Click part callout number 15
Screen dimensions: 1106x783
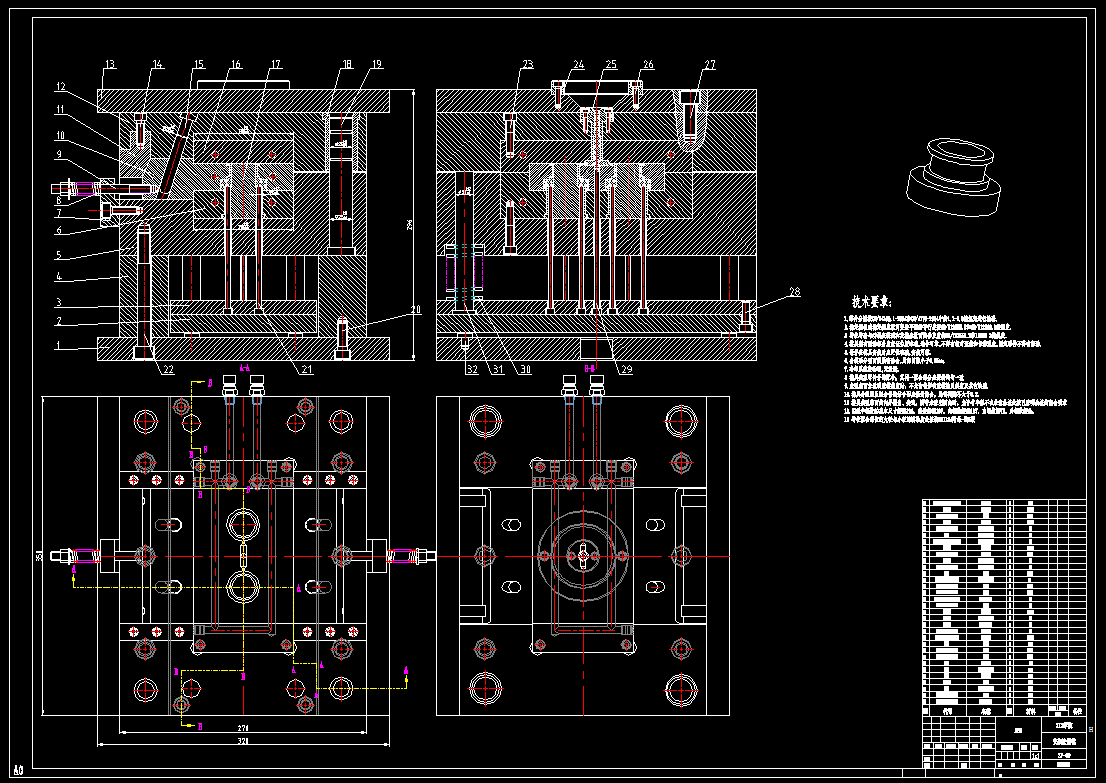(x=198, y=64)
